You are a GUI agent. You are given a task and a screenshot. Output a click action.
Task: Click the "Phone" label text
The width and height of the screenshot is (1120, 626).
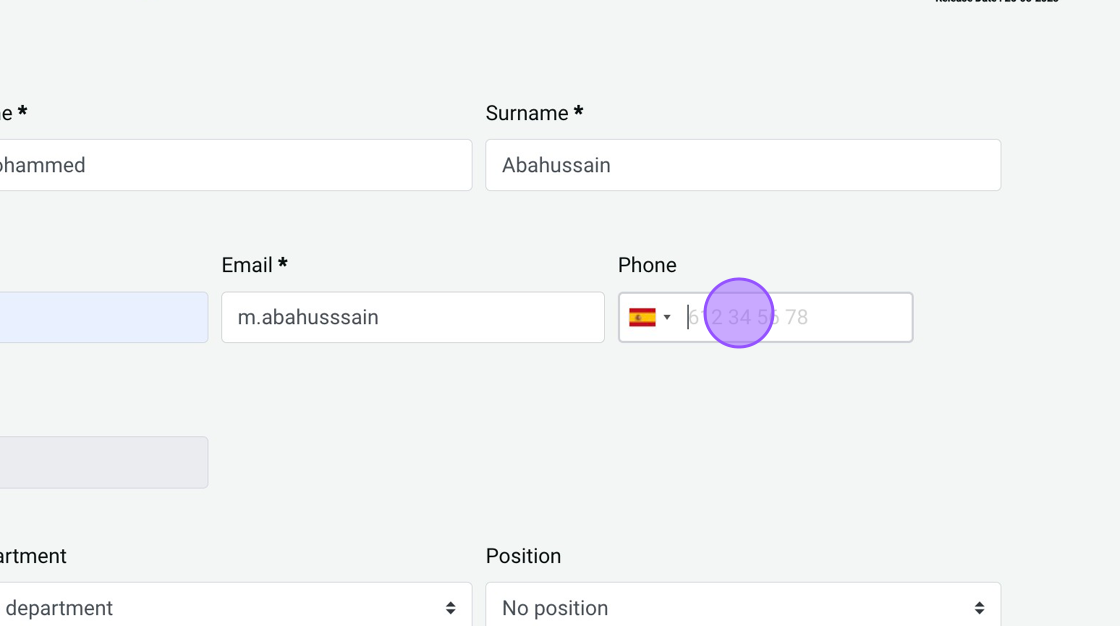pos(647,265)
